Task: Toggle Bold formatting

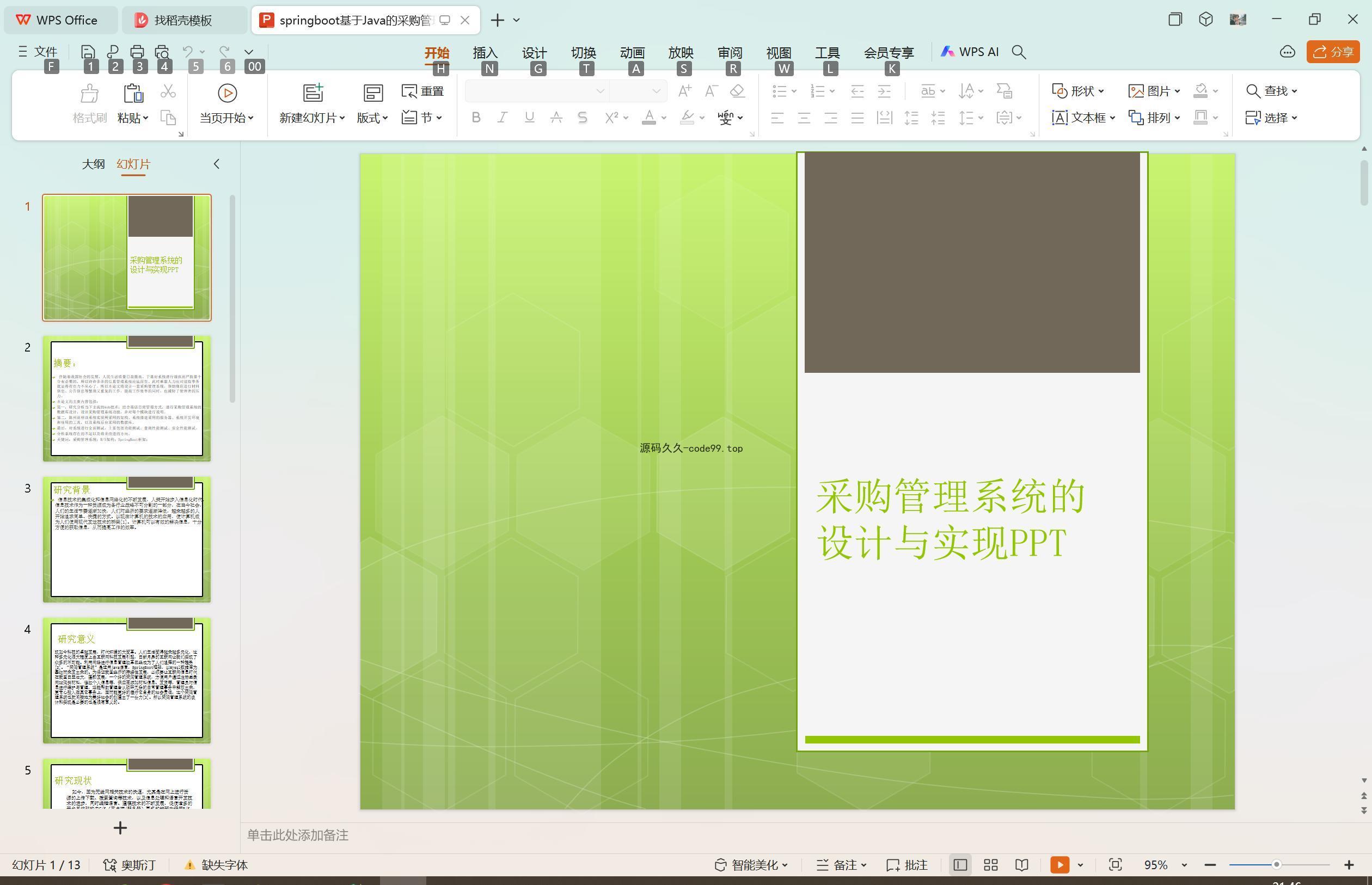Action: click(x=476, y=118)
